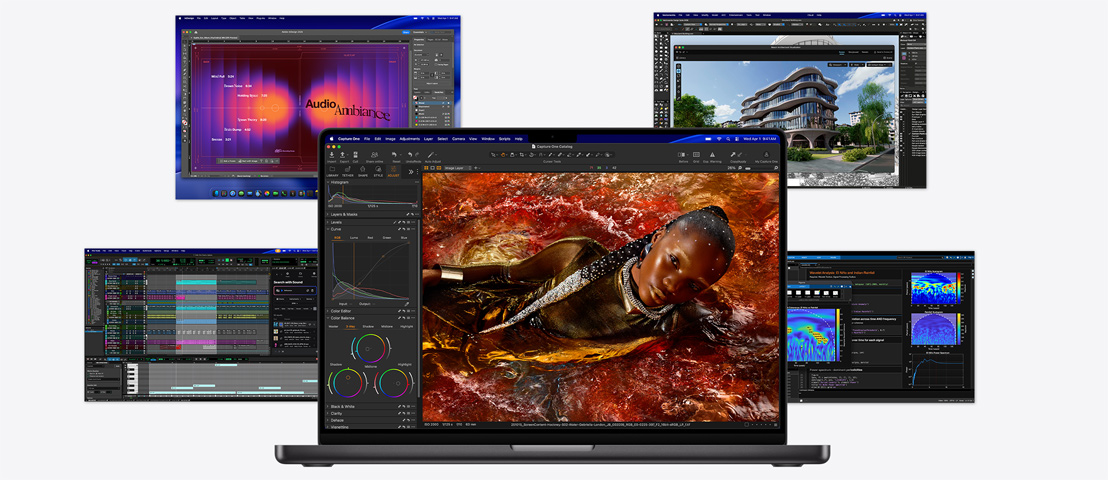Screen dimensions: 1108x480
Task: Click the Highlight color wheel
Action: tap(394, 383)
